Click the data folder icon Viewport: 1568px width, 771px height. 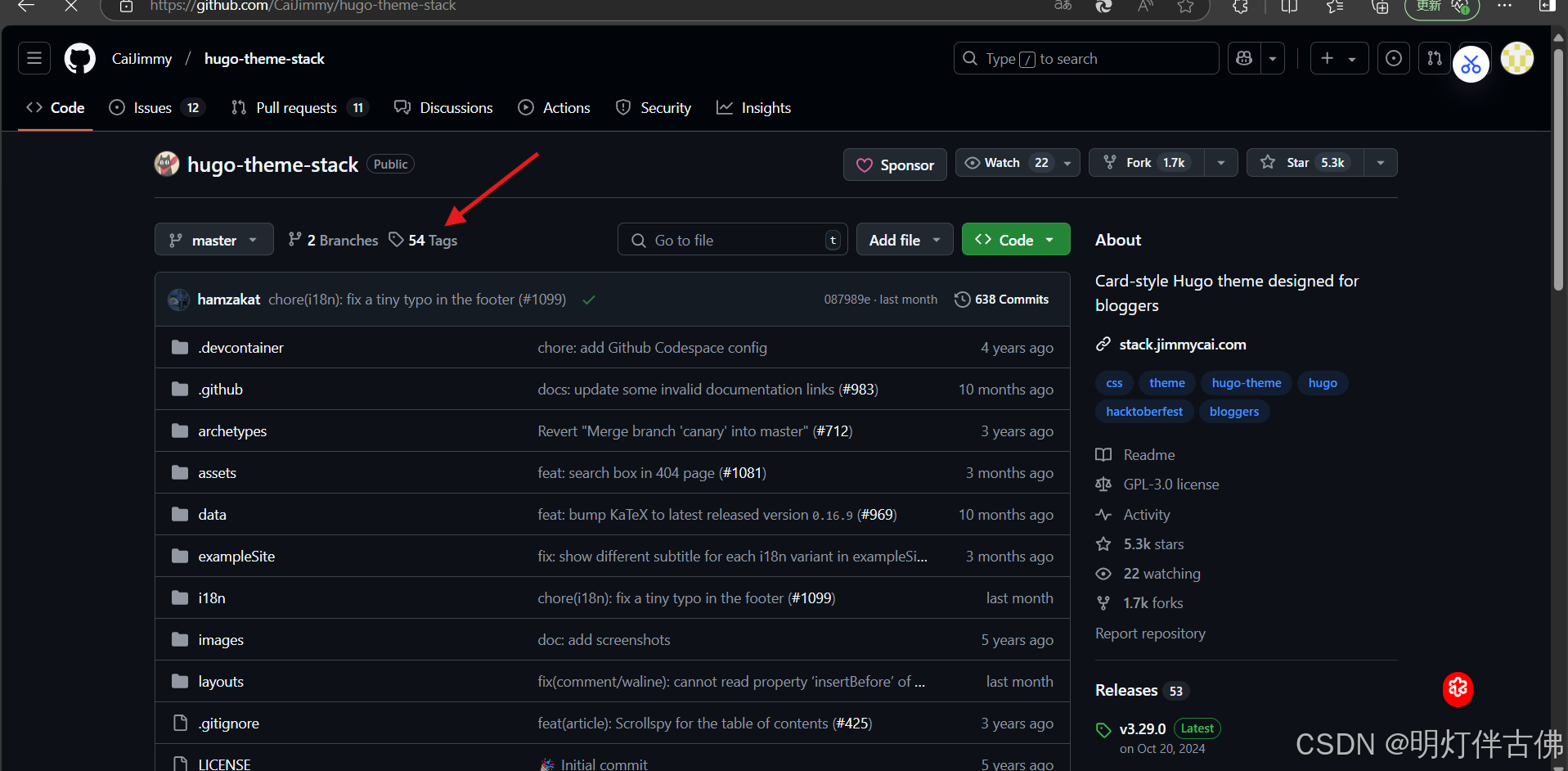180,514
